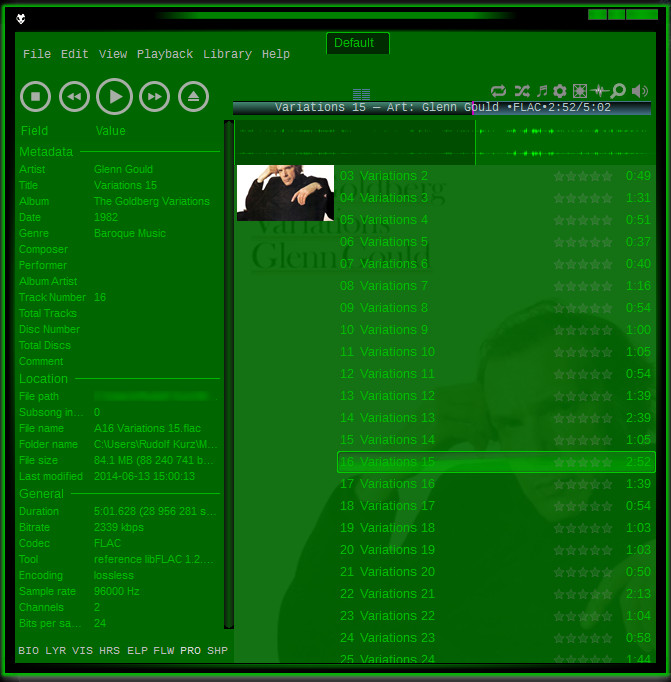Skip to the previous track

pyautogui.click(x=74, y=97)
